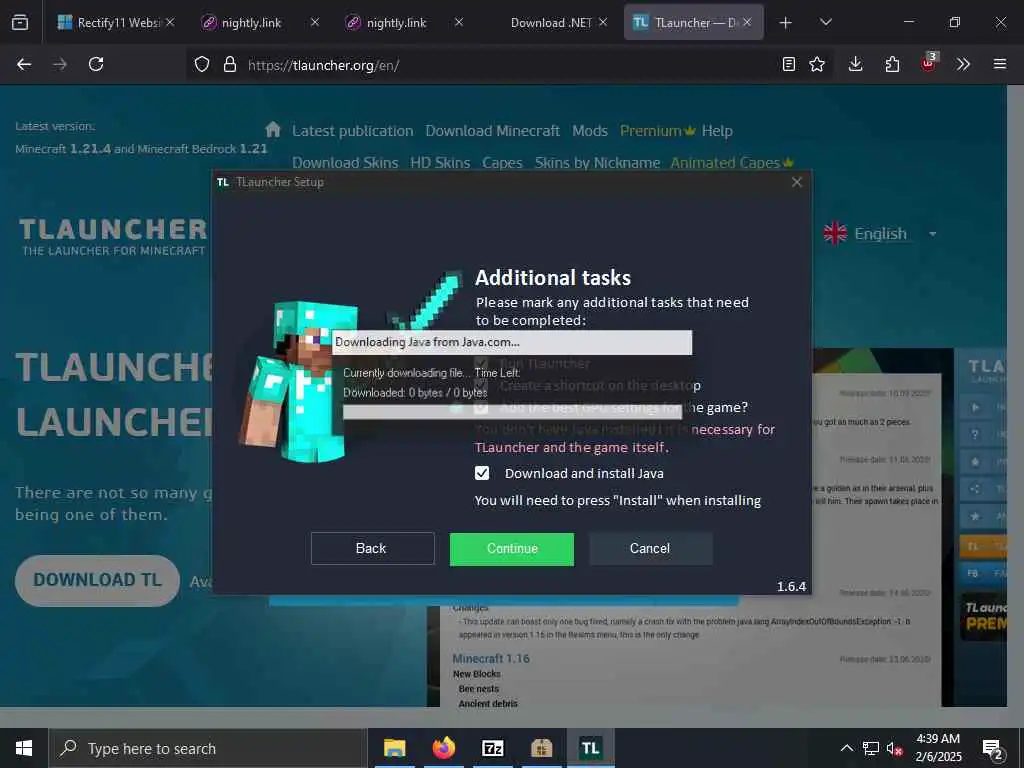Open Firefox from taskbar

coord(444,748)
